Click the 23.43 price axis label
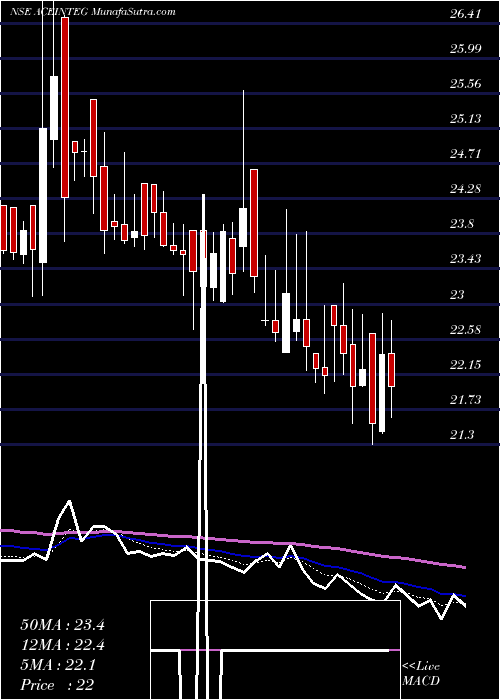The width and height of the screenshot is (500, 700). [466, 259]
